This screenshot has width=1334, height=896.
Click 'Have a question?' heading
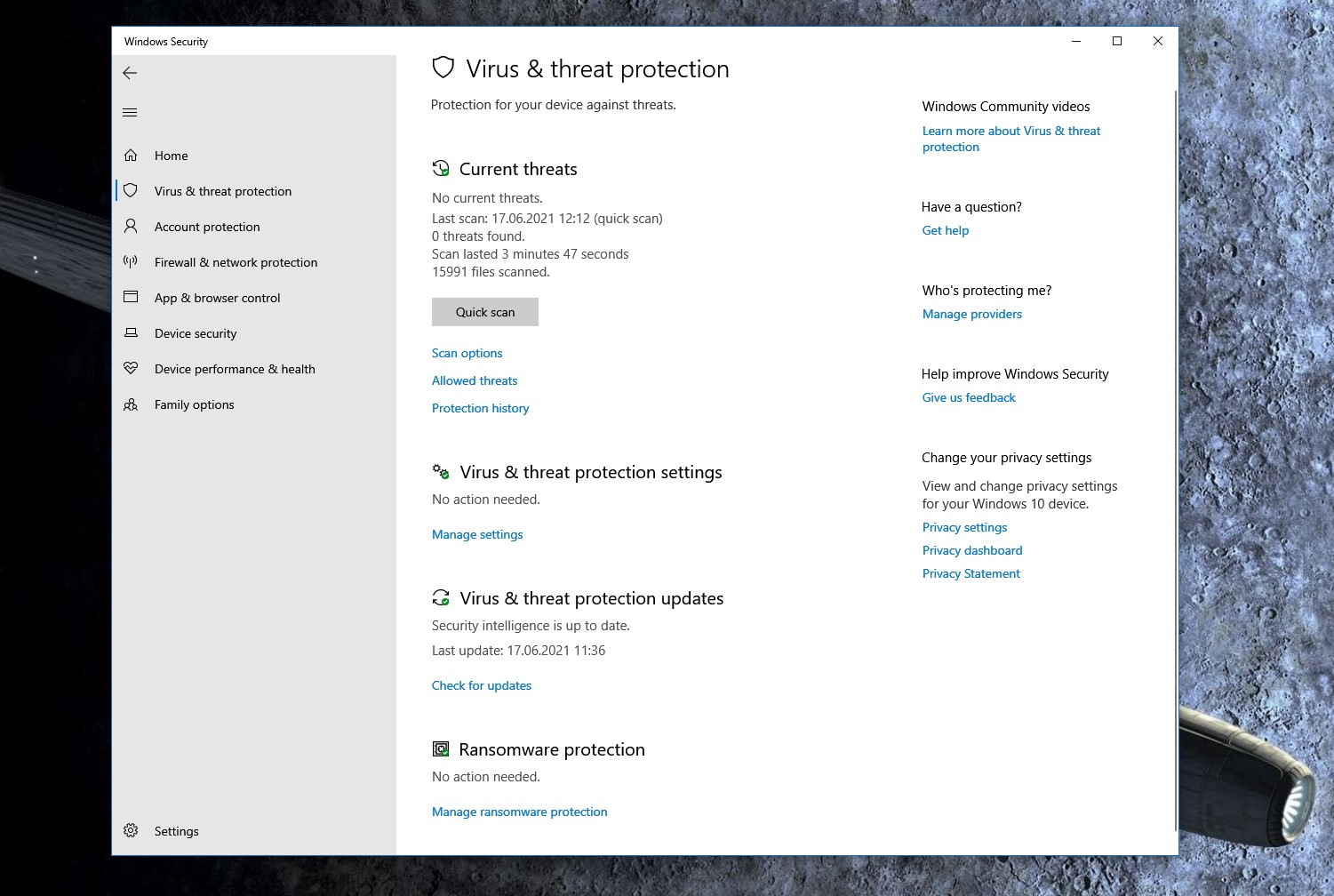(x=971, y=207)
